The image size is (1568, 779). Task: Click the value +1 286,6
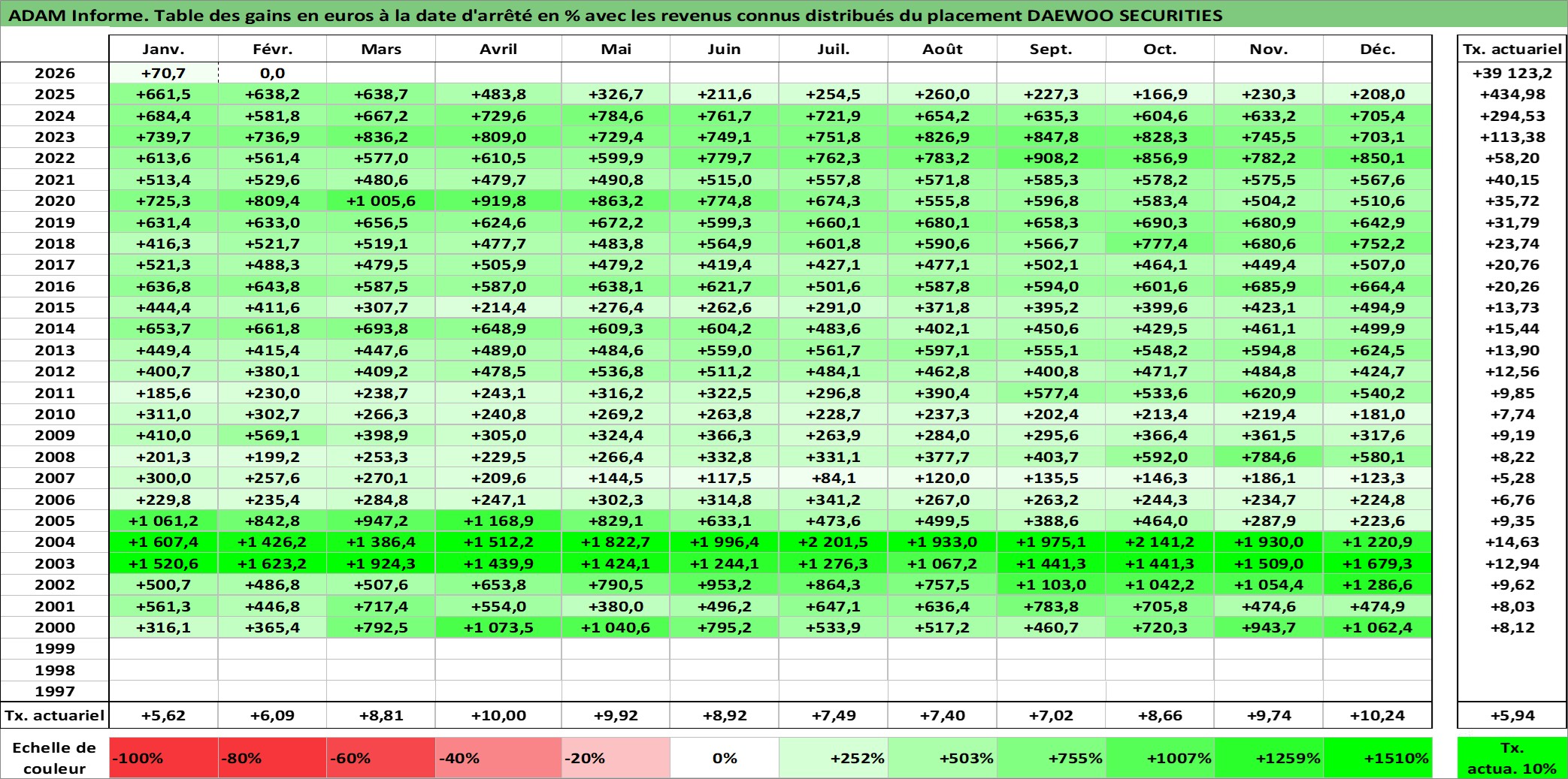1377,584
